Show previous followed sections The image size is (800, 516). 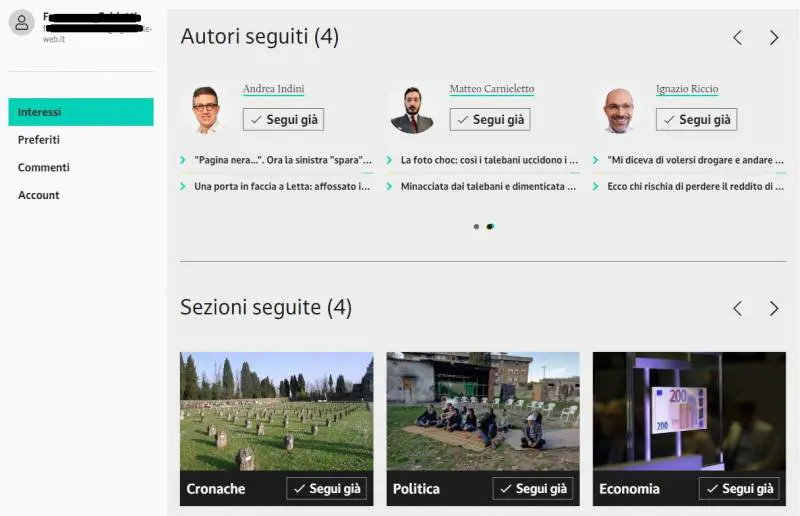pos(737,308)
